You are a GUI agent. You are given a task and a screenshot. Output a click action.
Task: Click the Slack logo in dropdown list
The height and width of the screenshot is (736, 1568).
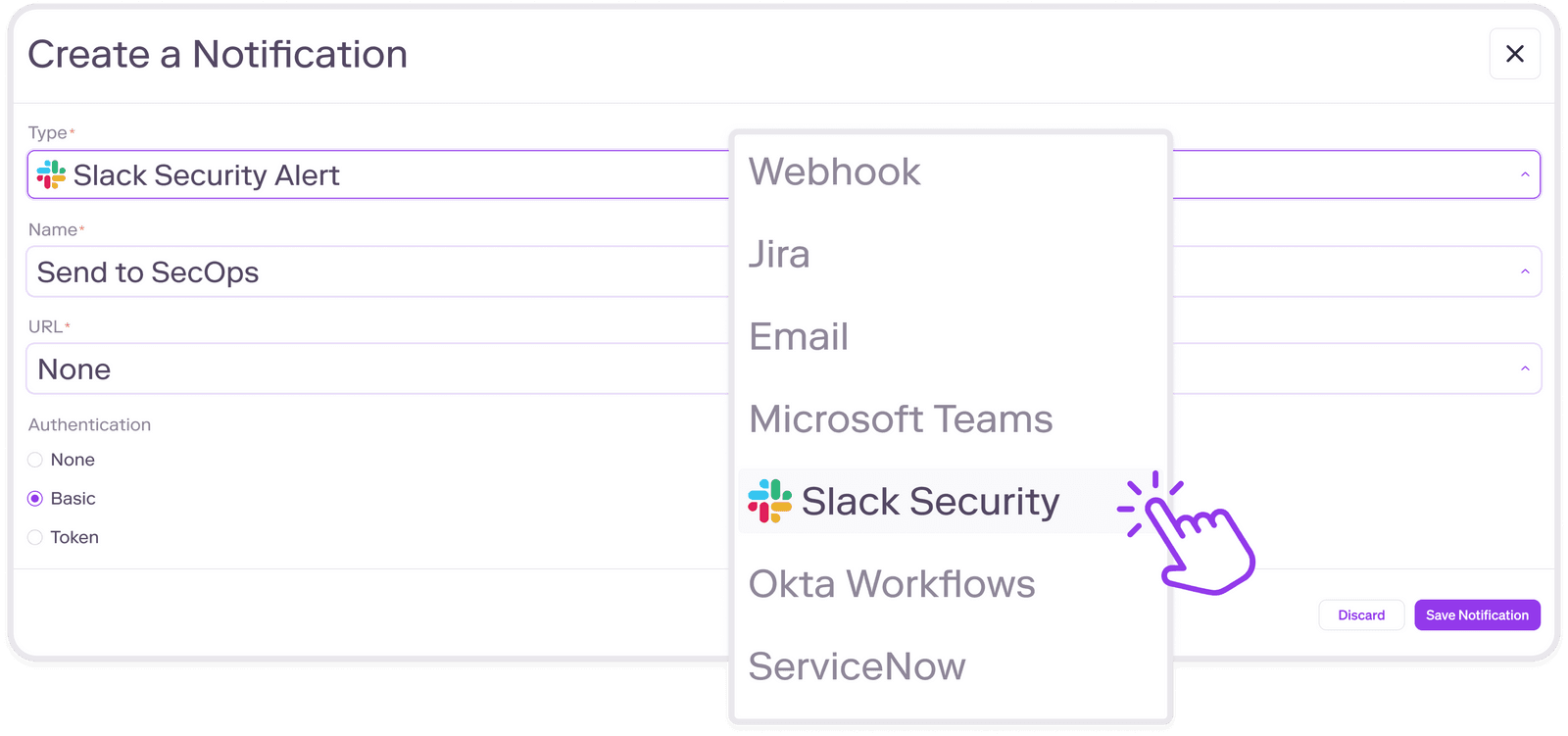(x=769, y=501)
